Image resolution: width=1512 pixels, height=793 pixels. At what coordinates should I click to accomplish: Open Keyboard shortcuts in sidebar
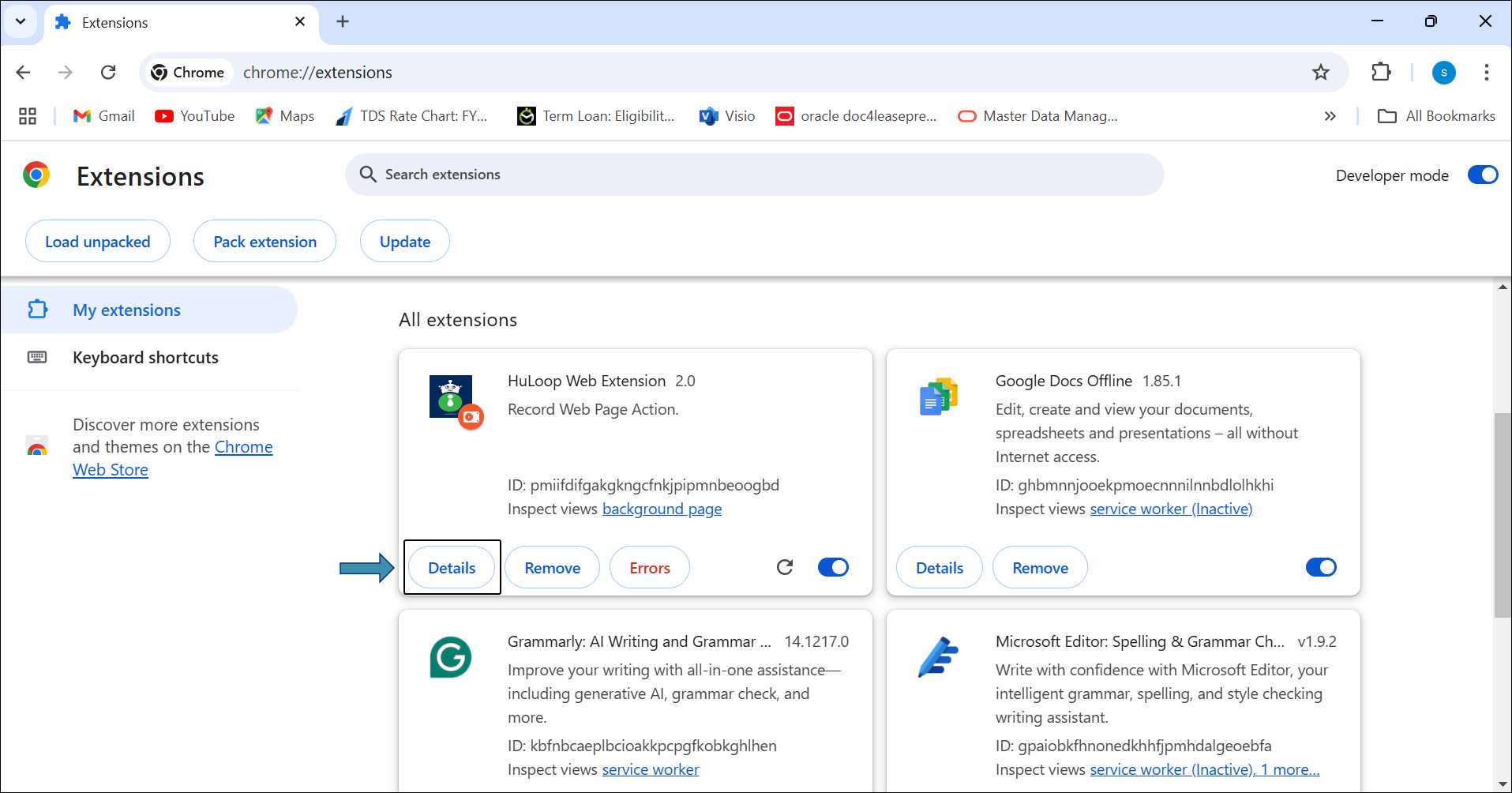148,357
